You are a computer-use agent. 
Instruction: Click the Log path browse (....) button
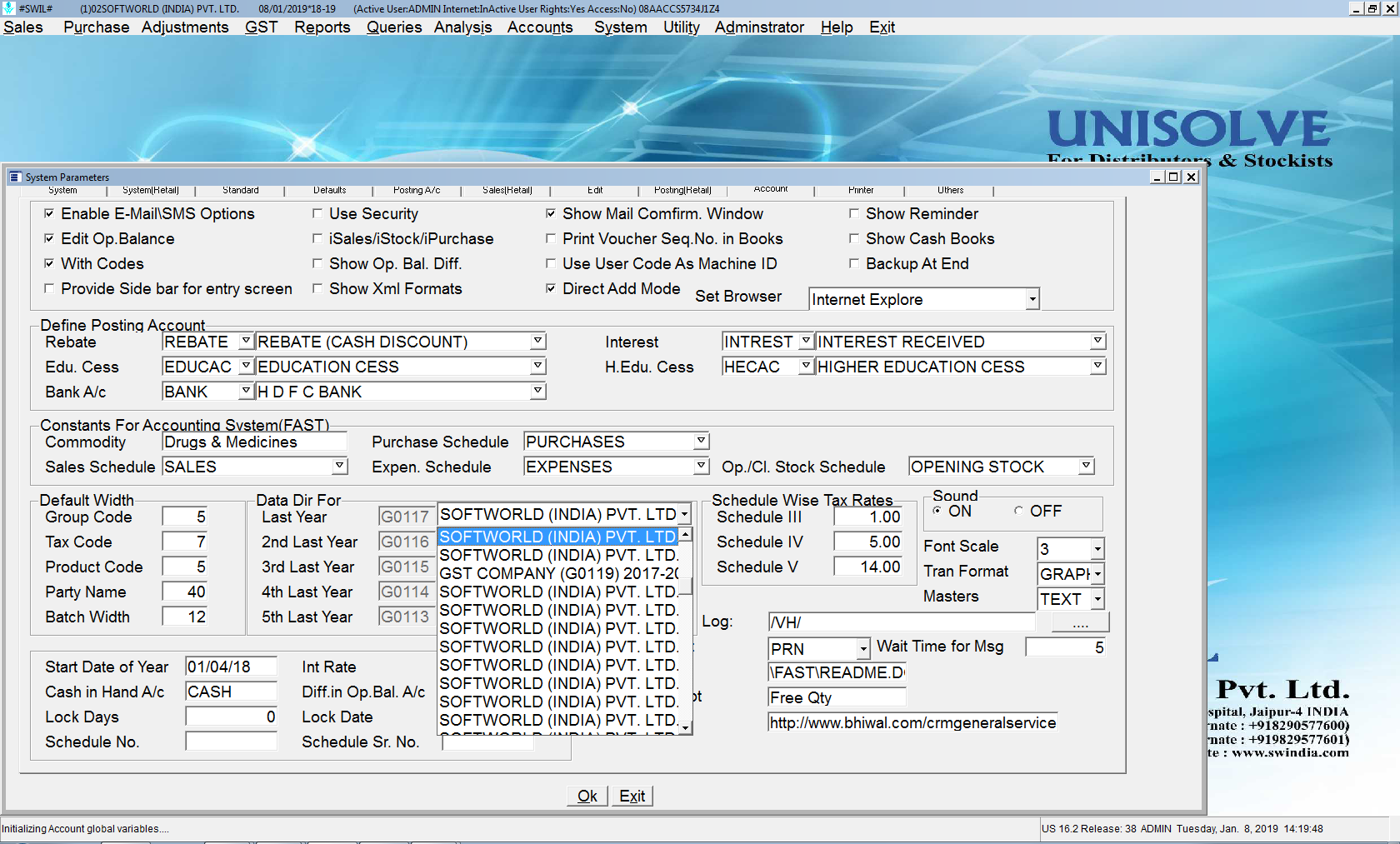(1080, 622)
